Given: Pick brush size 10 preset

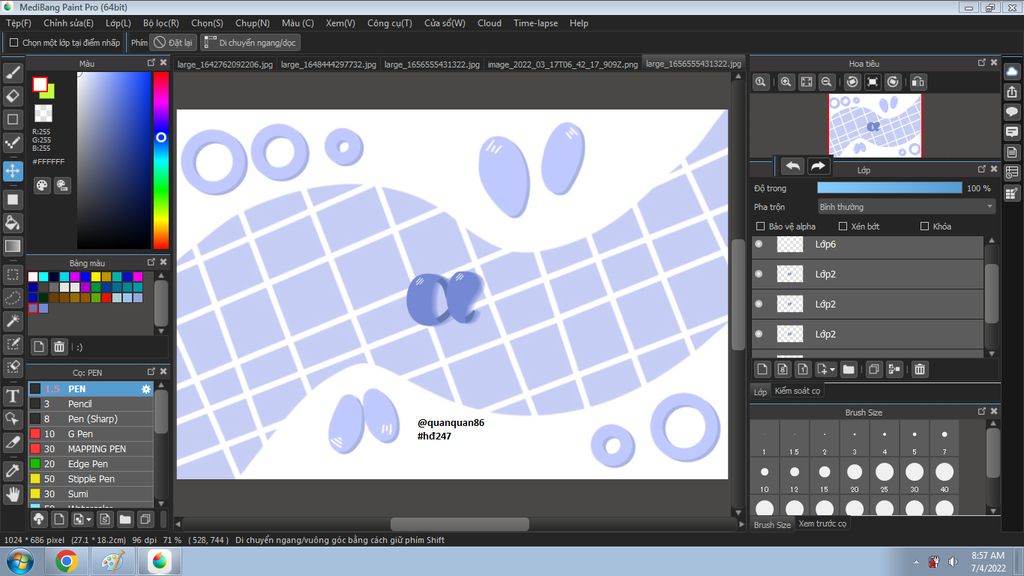Looking at the screenshot, I should (x=764, y=475).
